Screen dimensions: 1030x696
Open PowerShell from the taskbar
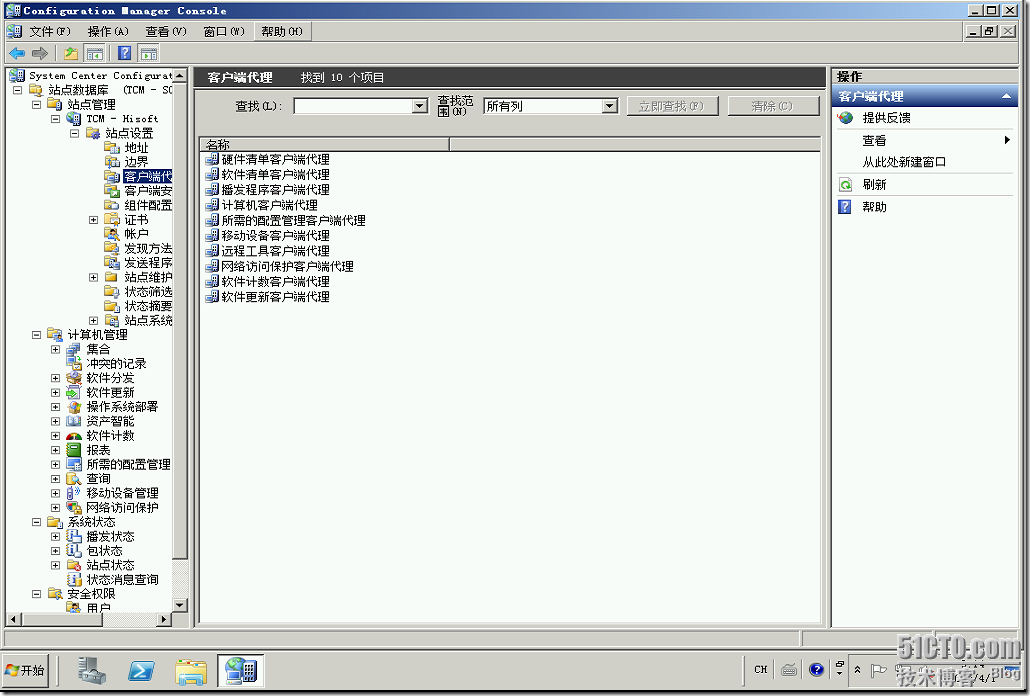pyautogui.click(x=141, y=670)
